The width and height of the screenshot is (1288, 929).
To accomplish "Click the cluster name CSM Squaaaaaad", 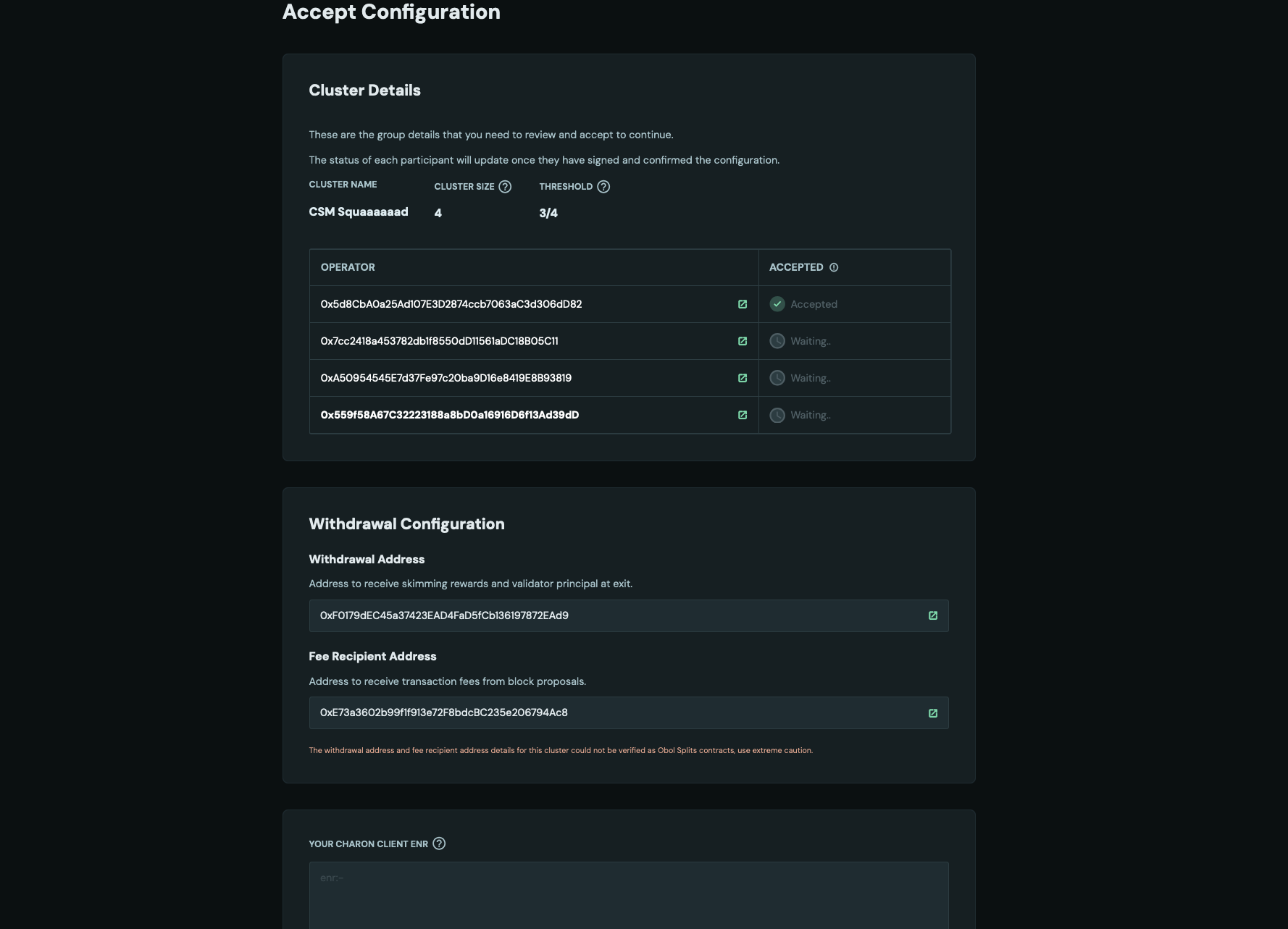I will 359,211.
